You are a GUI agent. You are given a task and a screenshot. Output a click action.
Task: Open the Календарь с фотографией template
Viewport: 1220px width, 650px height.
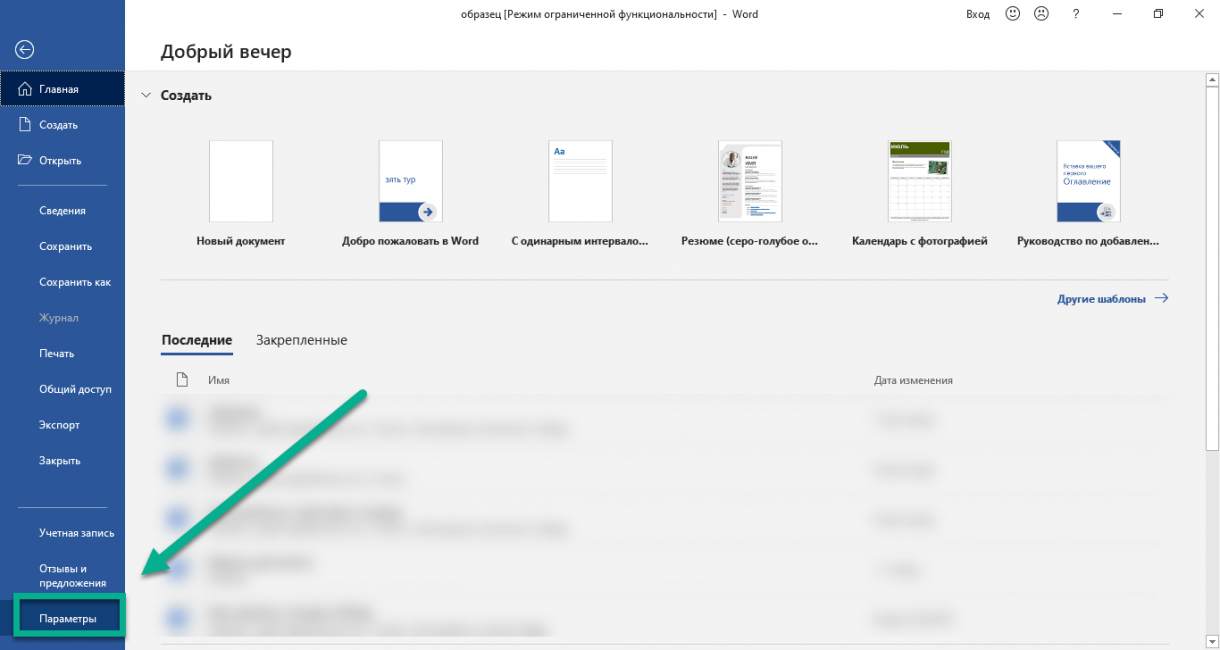tap(919, 182)
